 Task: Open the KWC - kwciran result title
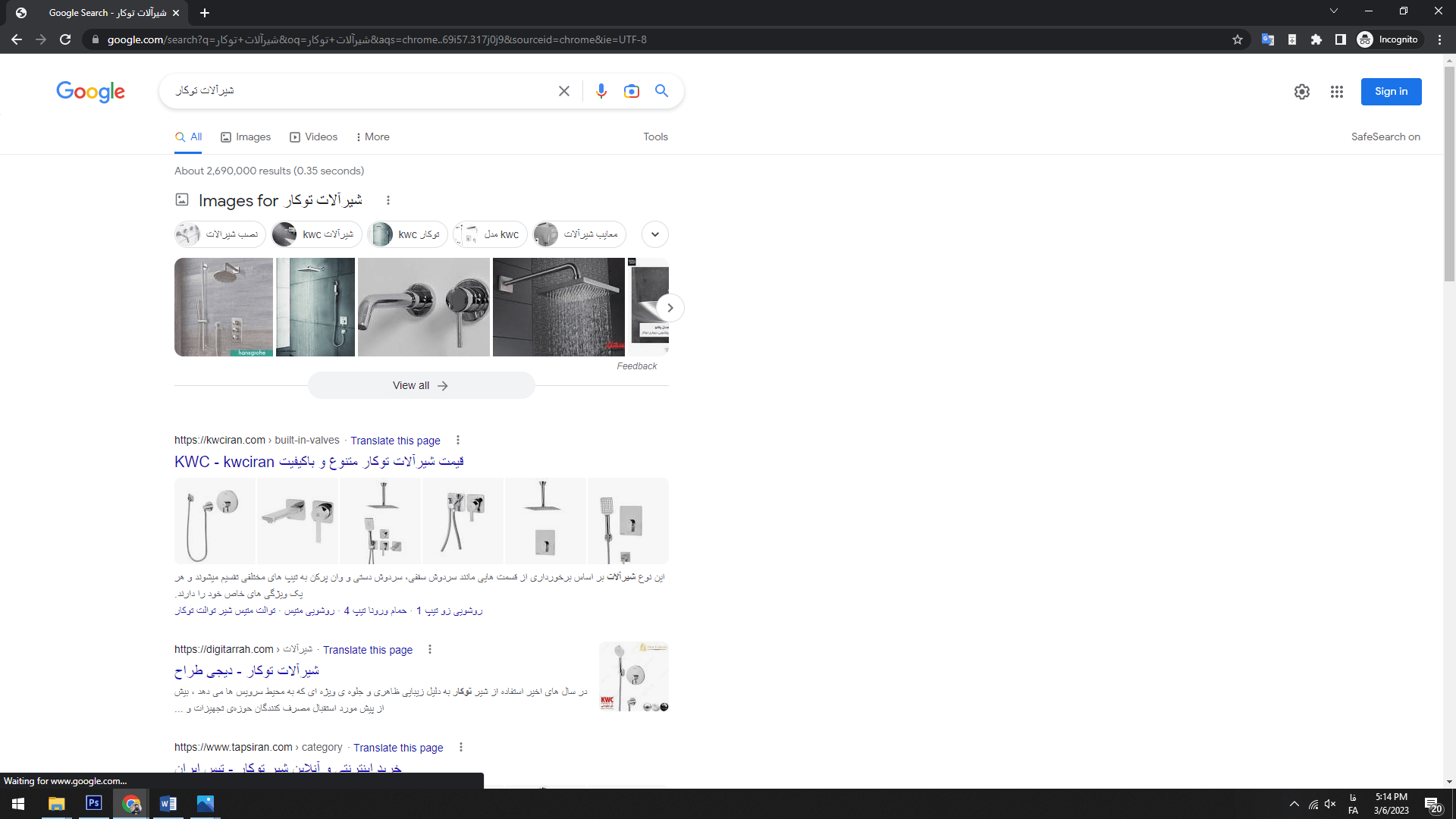(319, 462)
